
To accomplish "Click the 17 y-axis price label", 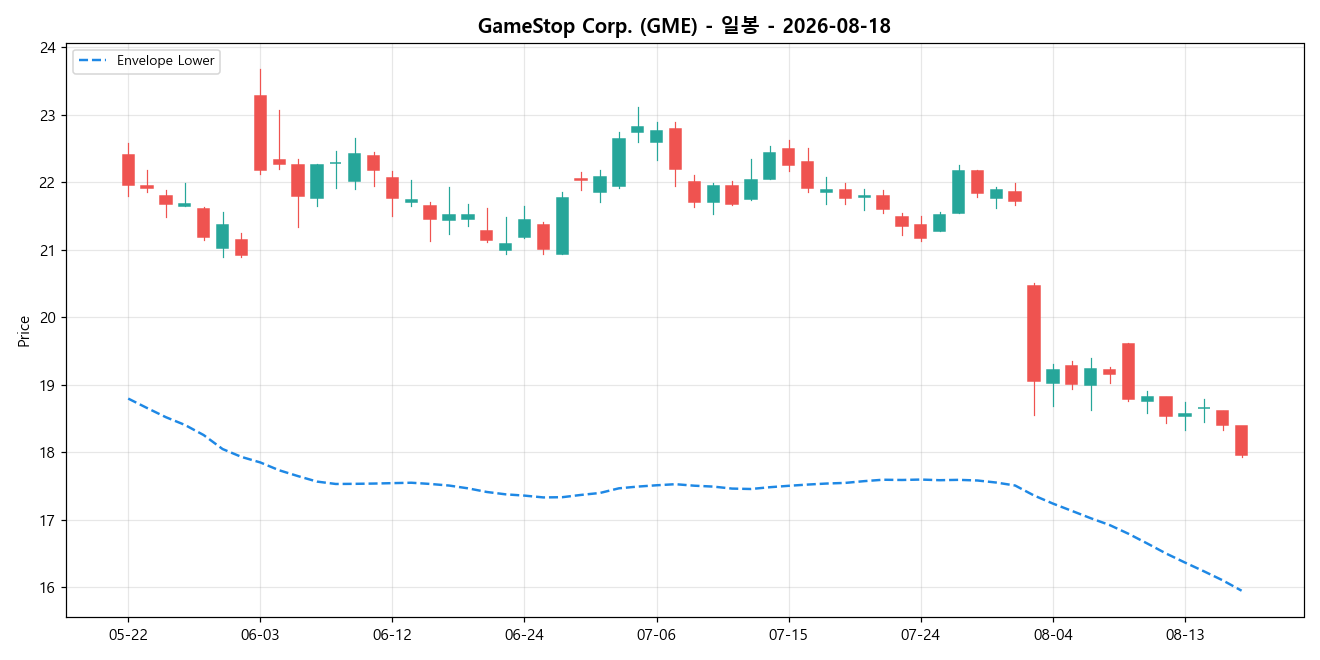I will 48,521.
